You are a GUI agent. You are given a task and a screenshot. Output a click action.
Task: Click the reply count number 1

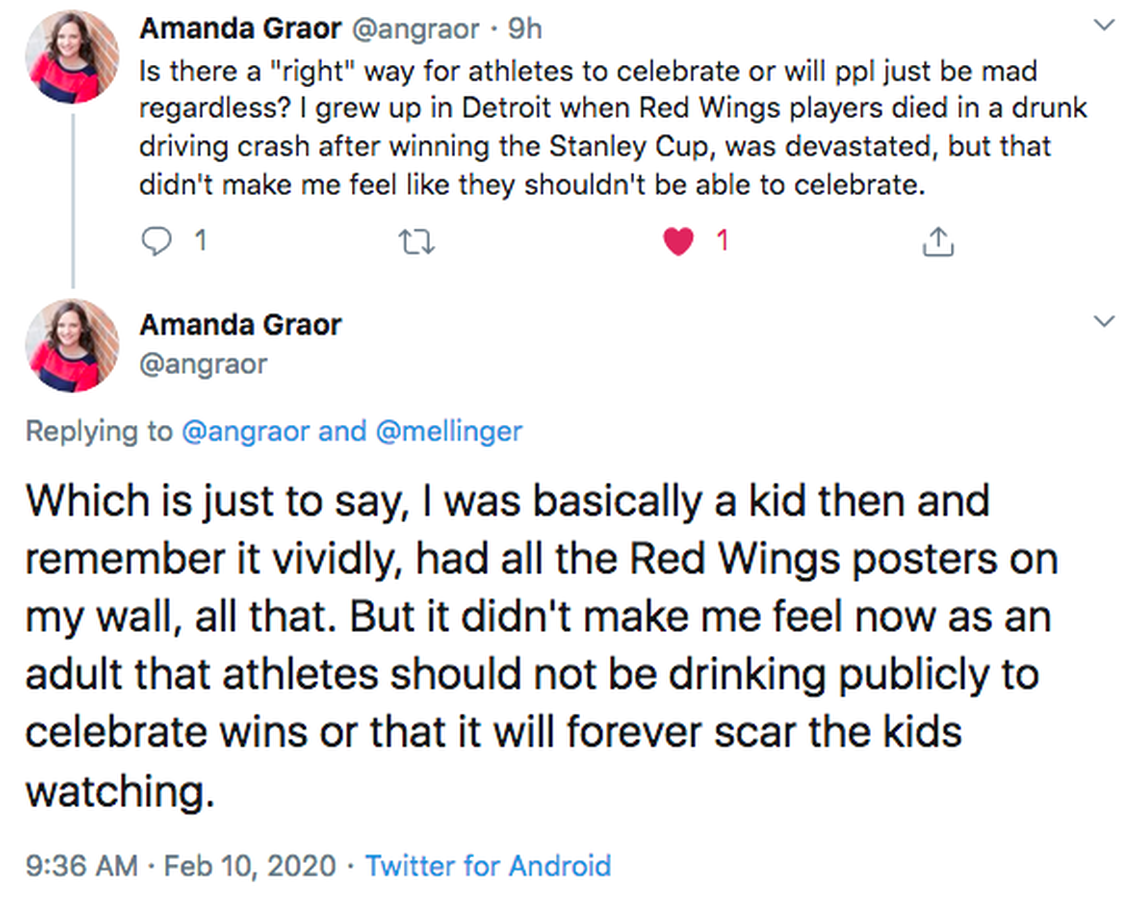point(199,241)
